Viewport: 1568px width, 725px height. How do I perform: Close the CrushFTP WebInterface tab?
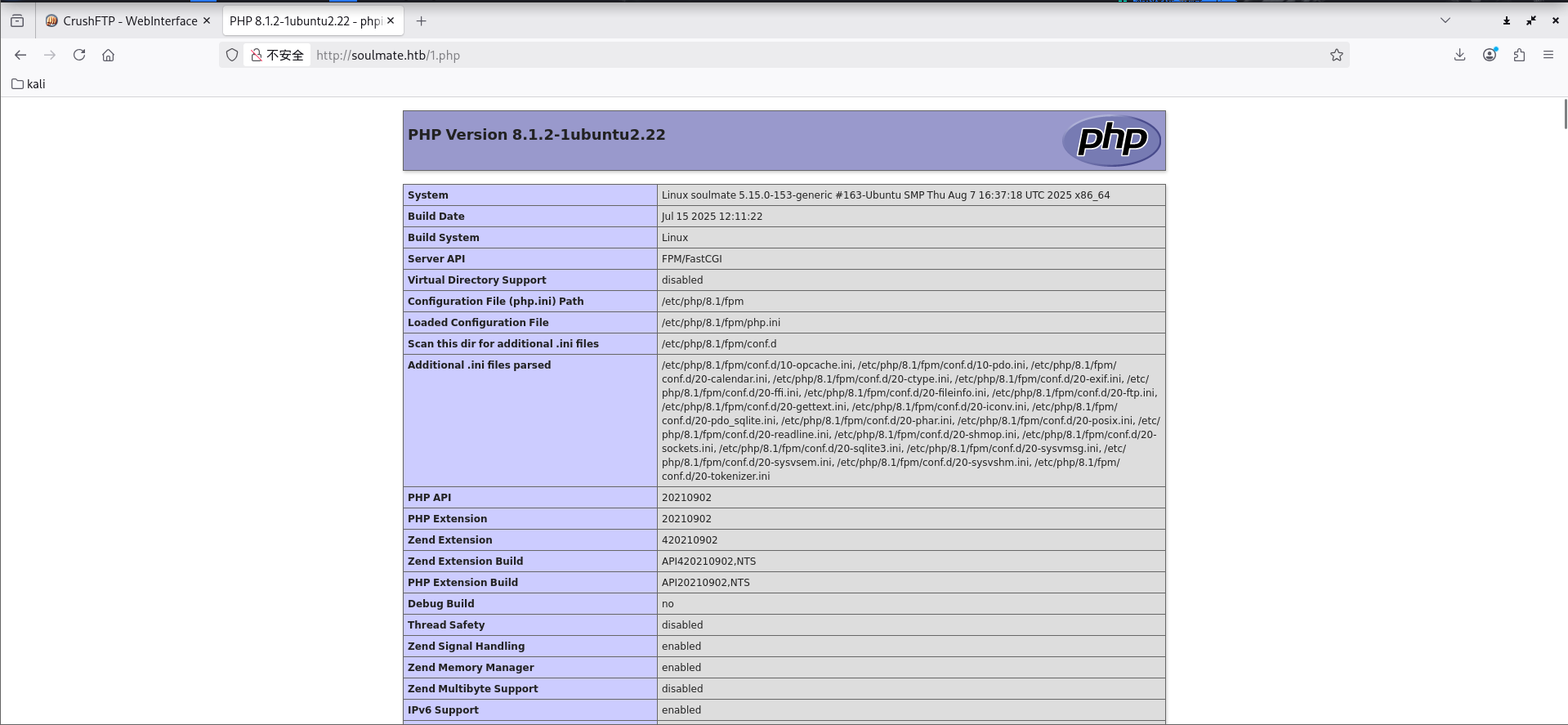tap(207, 21)
